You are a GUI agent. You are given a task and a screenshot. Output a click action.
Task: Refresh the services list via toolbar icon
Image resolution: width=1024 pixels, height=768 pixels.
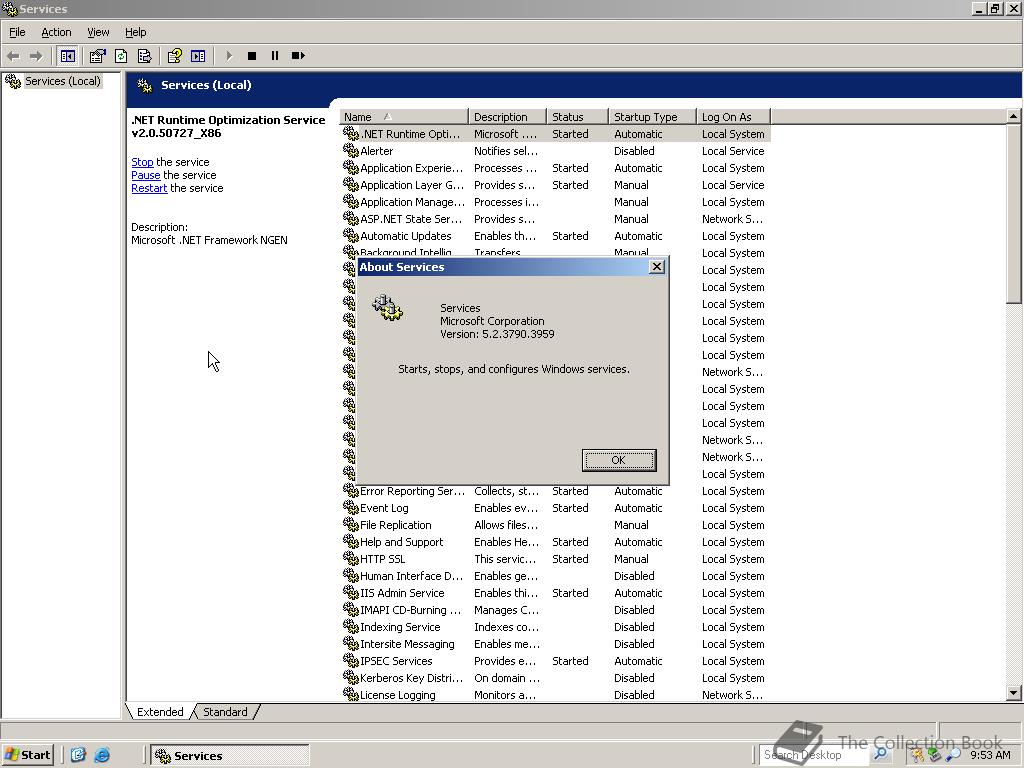point(121,56)
